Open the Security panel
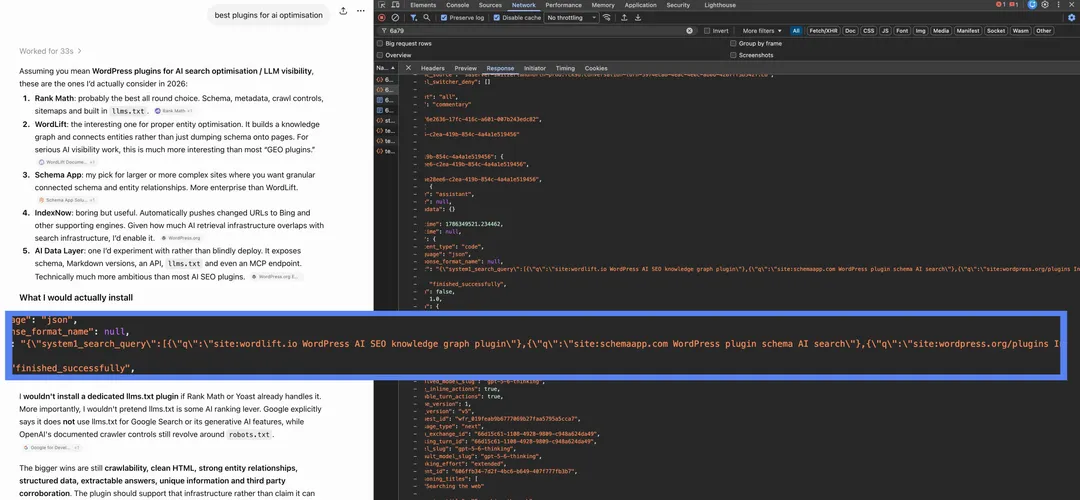 click(678, 5)
